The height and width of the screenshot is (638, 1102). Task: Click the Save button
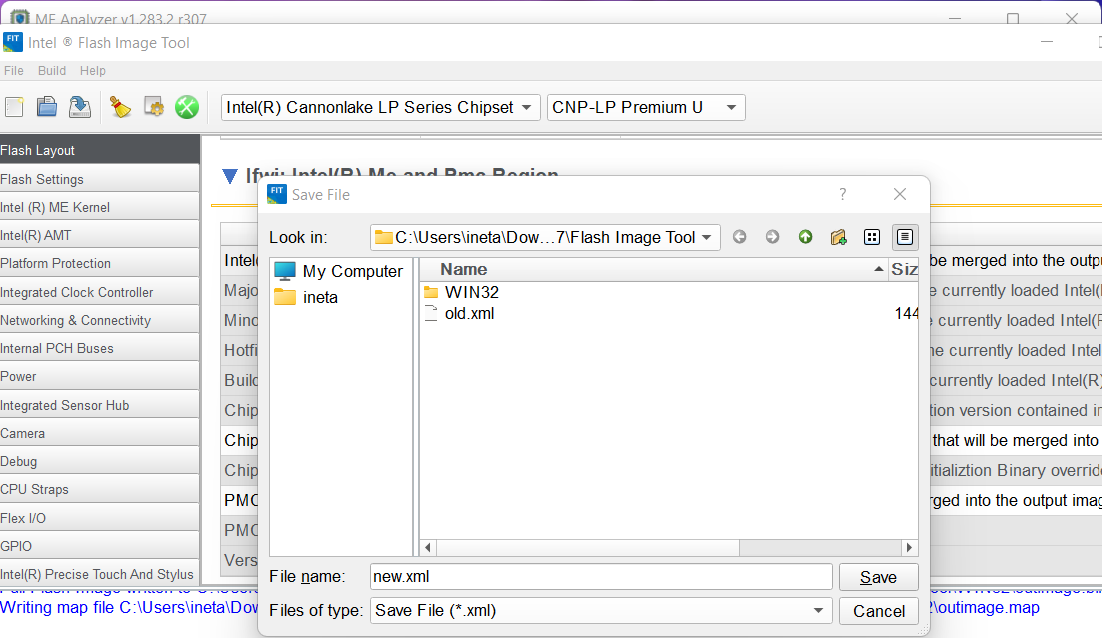coord(879,577)
